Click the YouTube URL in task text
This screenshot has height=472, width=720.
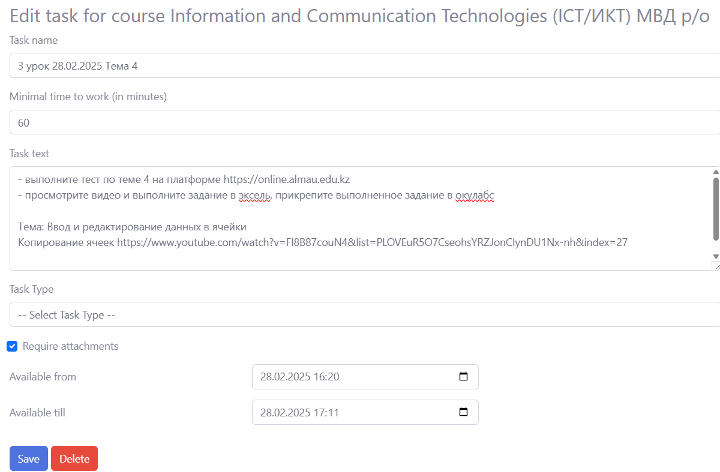372,242
